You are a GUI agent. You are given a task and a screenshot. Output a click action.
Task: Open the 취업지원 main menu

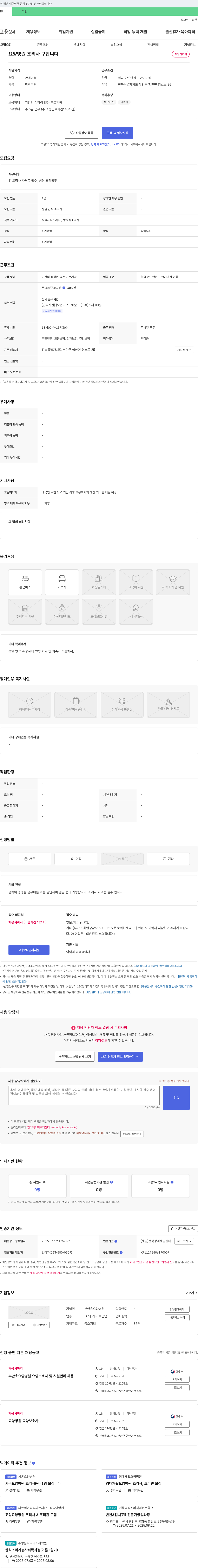pyautogui.click(x=66, y=32)
